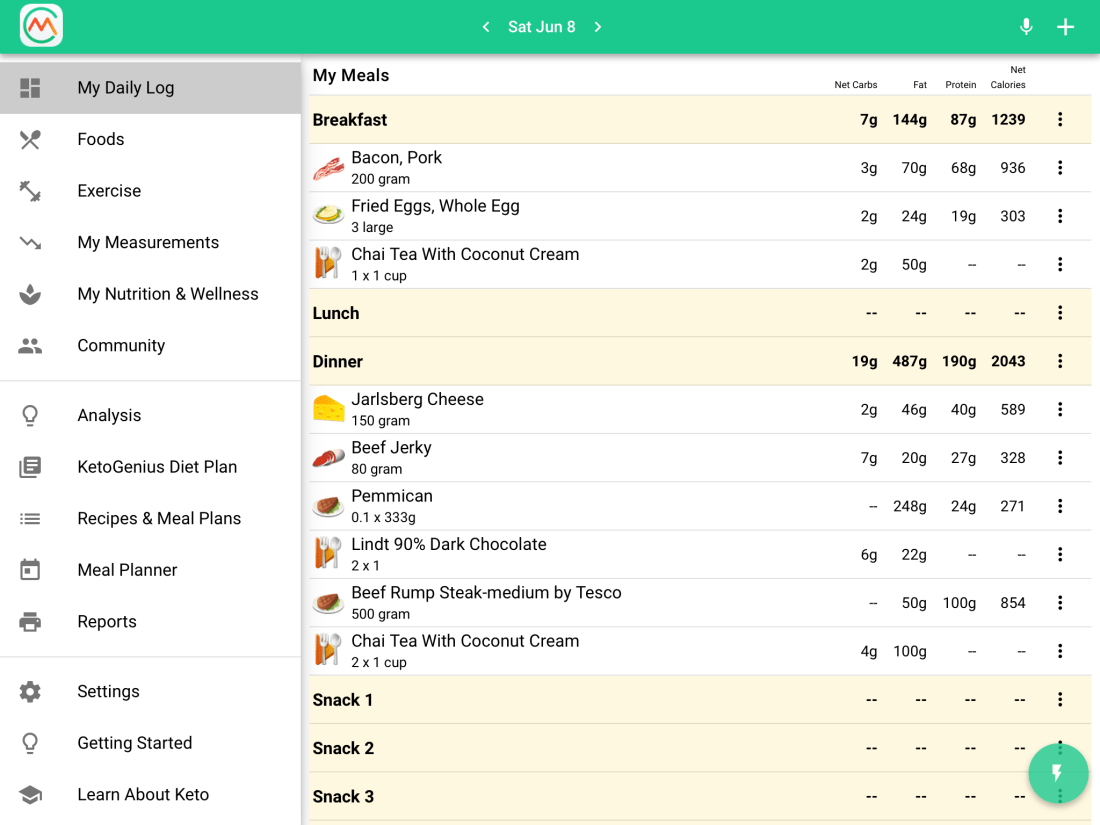The height and width of the screenshot is (825, 1100).
Task: Tap the plus add icon in header
Action: coord(1066,27)
